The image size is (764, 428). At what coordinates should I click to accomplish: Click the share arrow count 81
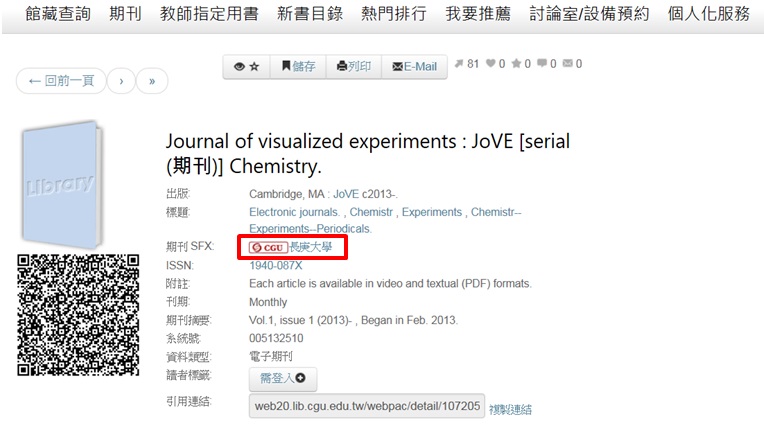(467, 64)
